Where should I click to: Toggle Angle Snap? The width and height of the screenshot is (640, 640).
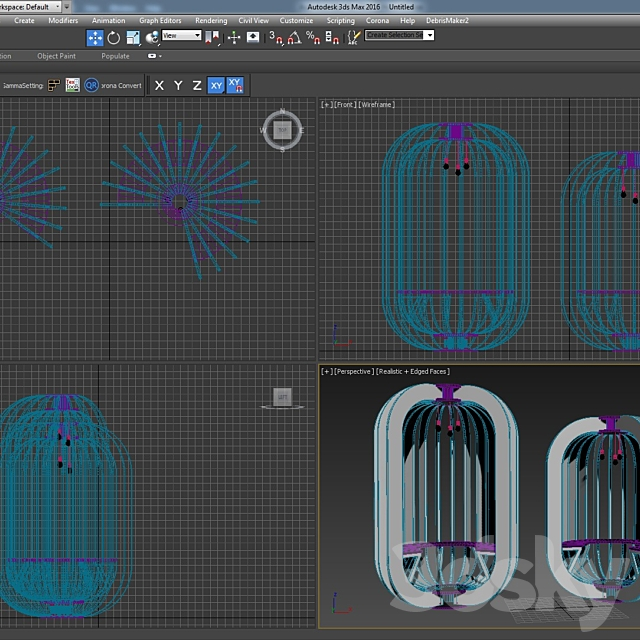pos(294,38)
